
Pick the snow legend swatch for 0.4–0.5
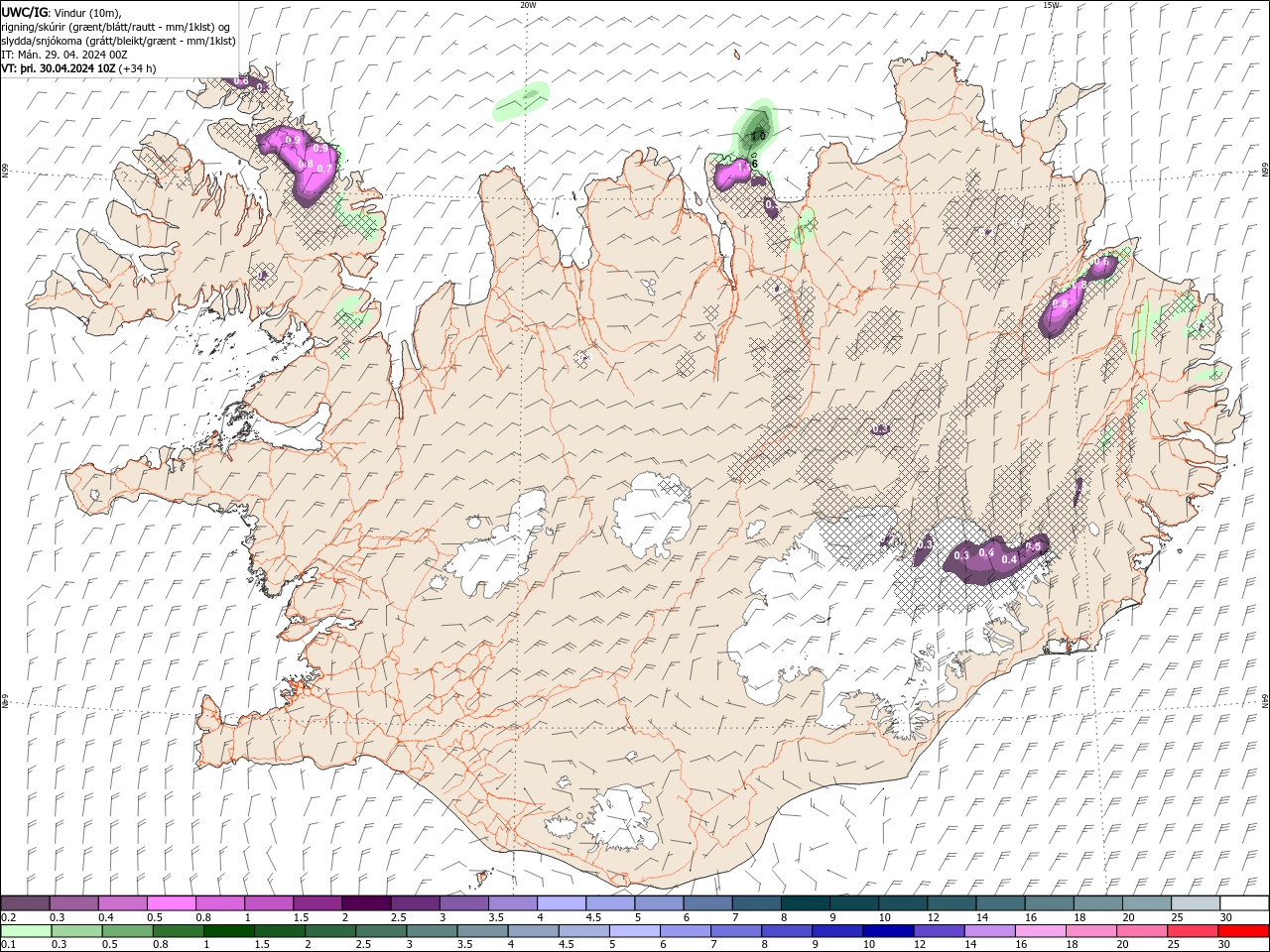[123, 903]
